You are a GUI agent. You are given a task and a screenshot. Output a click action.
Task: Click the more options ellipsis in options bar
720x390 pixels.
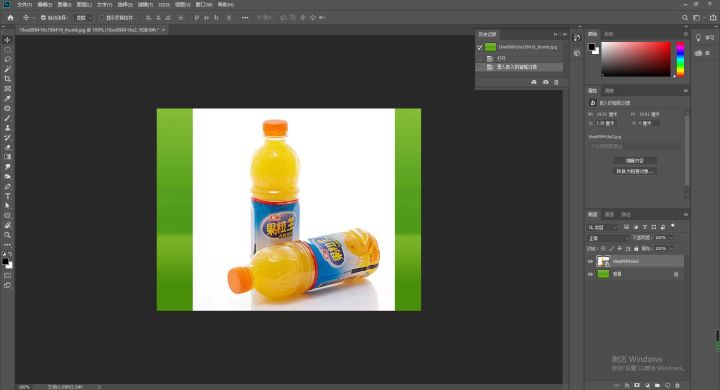click(245, 17)
